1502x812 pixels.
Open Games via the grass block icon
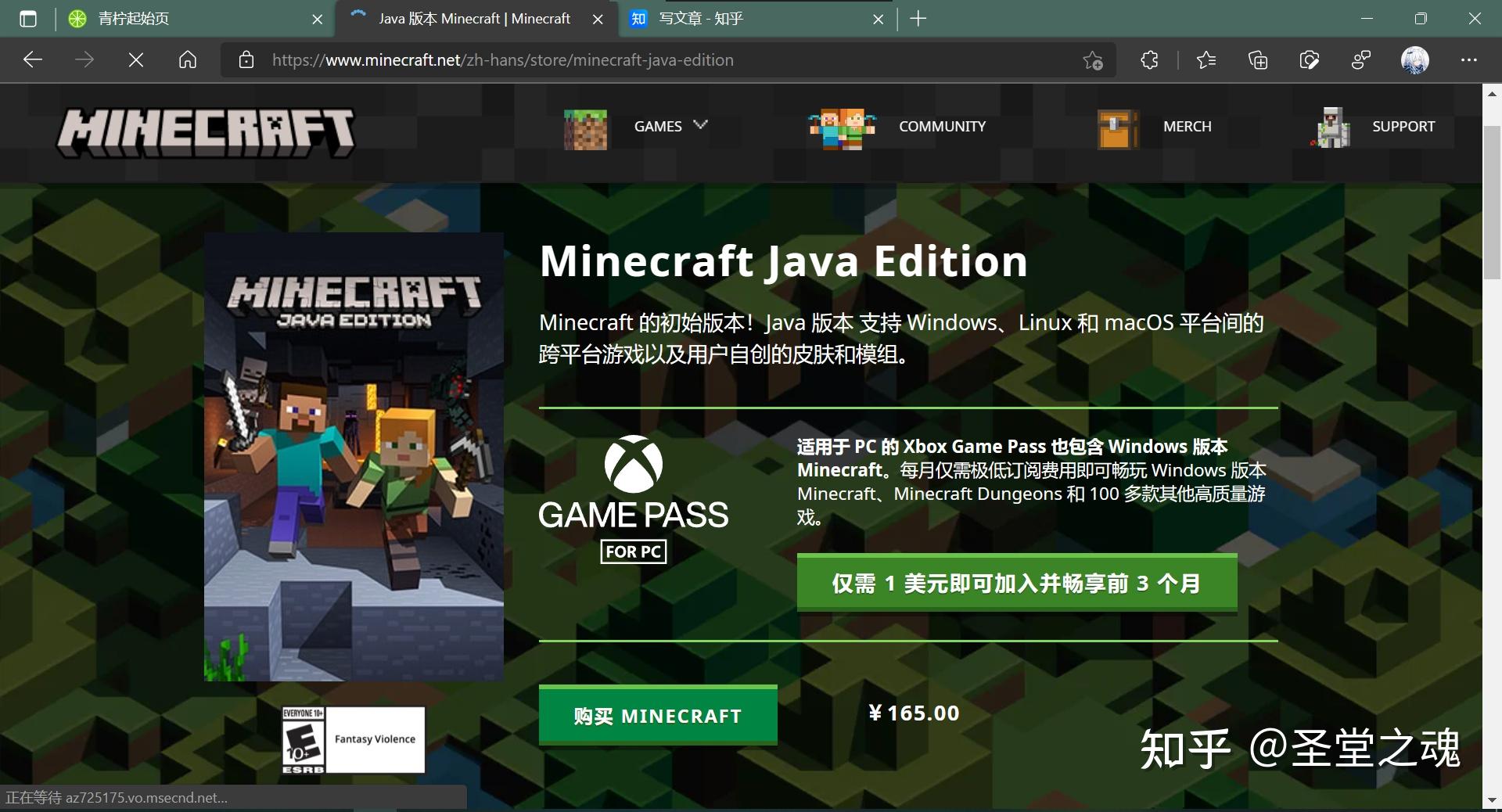coord(584,129)
